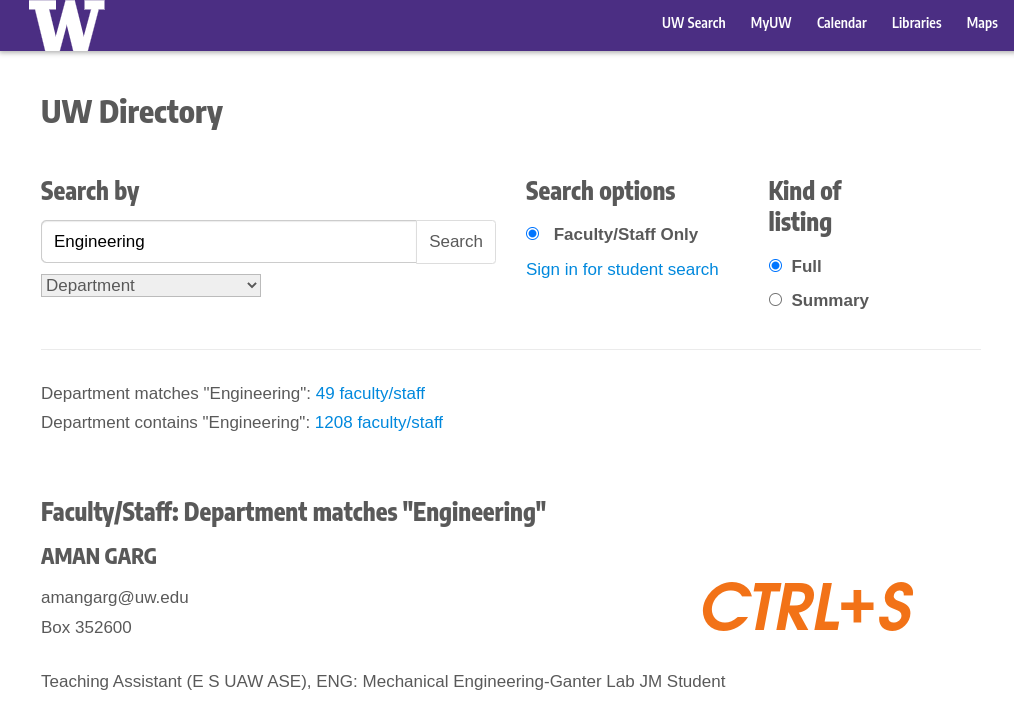Click the Search button
The image size is (1014, 705).
[456, 242]
